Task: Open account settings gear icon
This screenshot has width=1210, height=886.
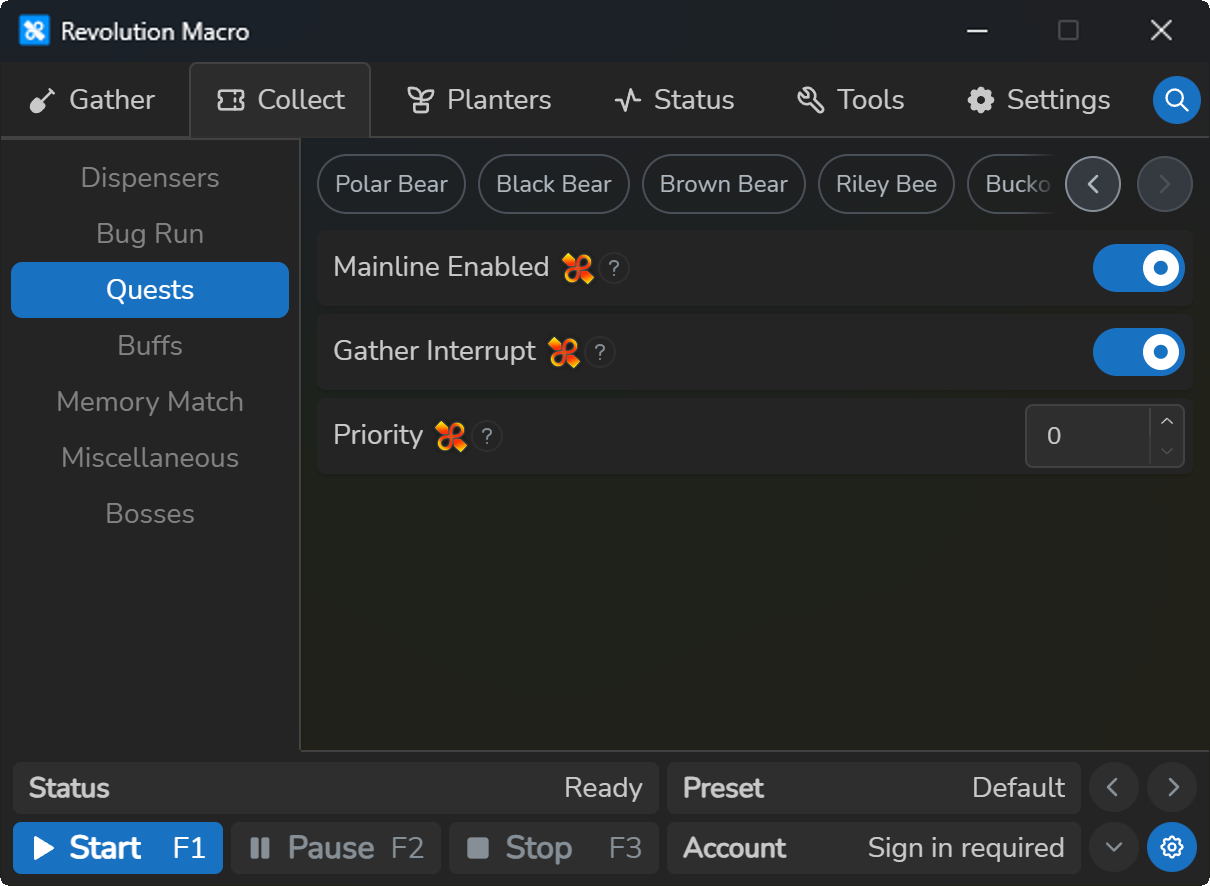Action: (x=1172, y=848)
